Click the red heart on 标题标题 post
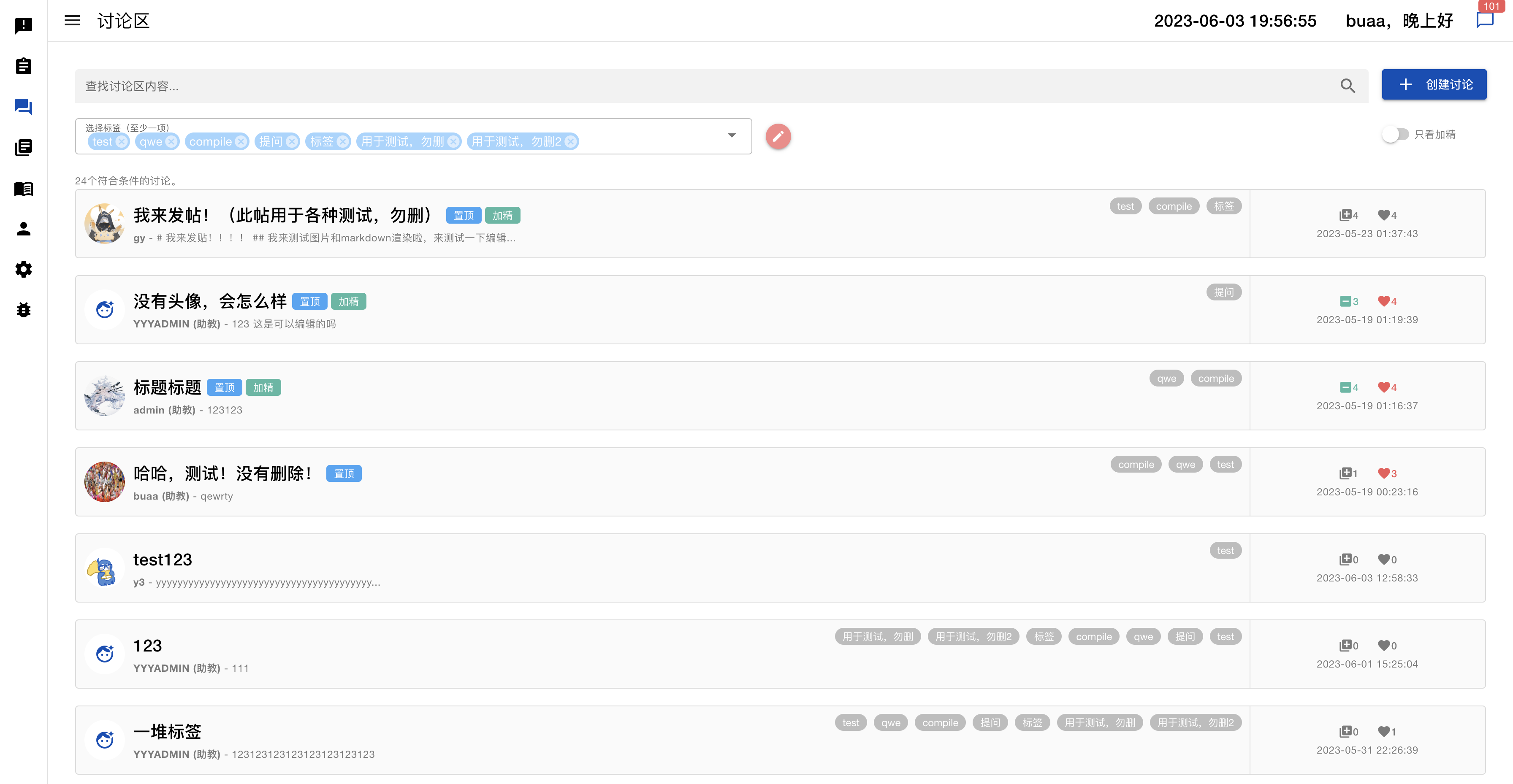Image resolution: width=1513 pixels, height=784 pixels. (1383, 388)
